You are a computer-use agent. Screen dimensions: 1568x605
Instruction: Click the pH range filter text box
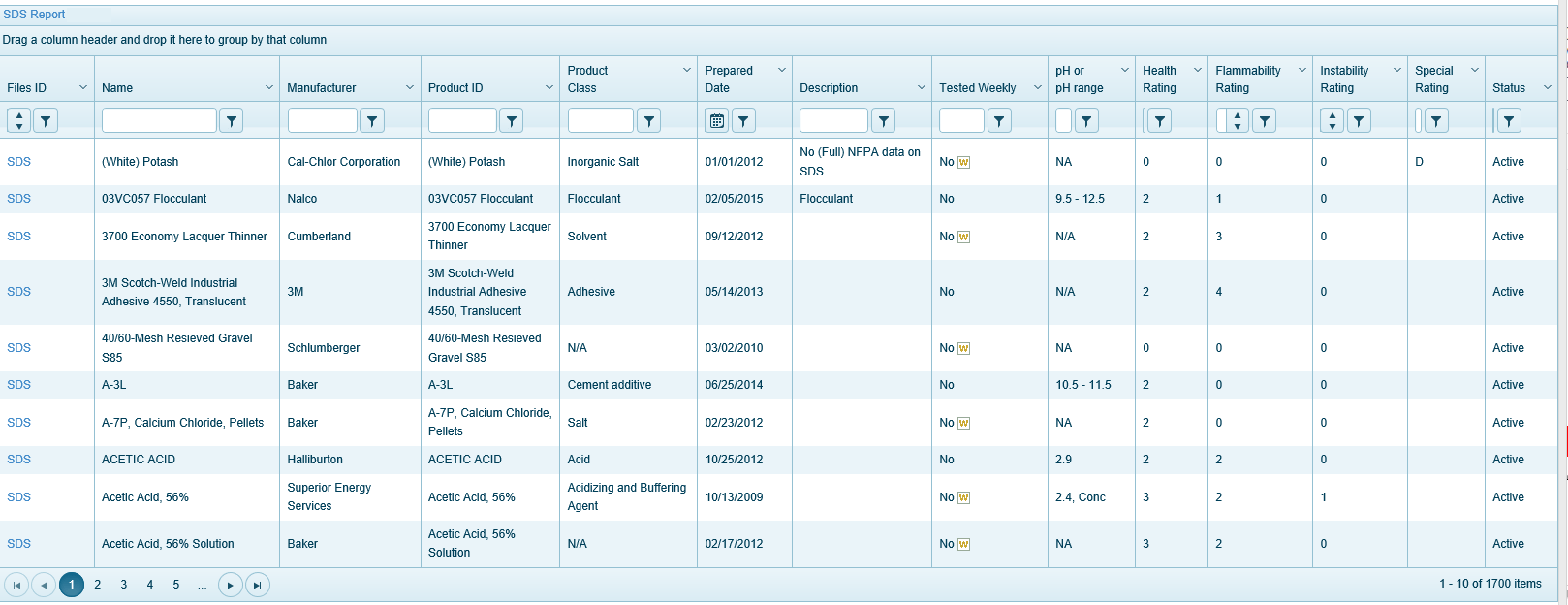click(x=1063, y=120)
